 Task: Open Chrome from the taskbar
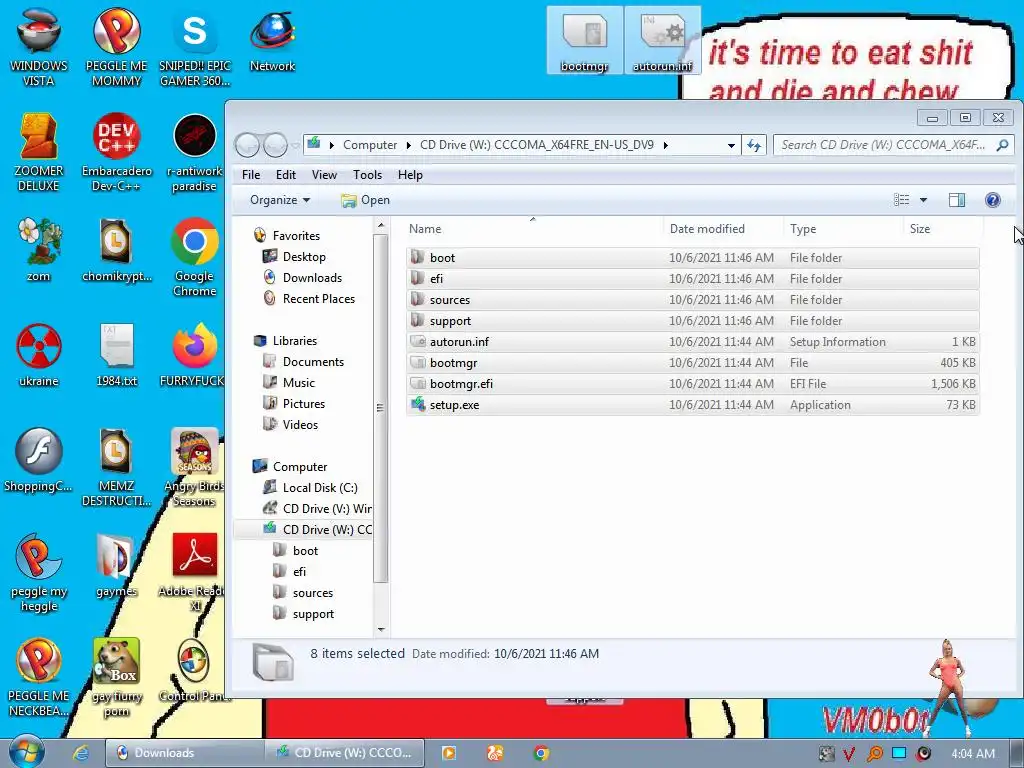click(541, 753)
